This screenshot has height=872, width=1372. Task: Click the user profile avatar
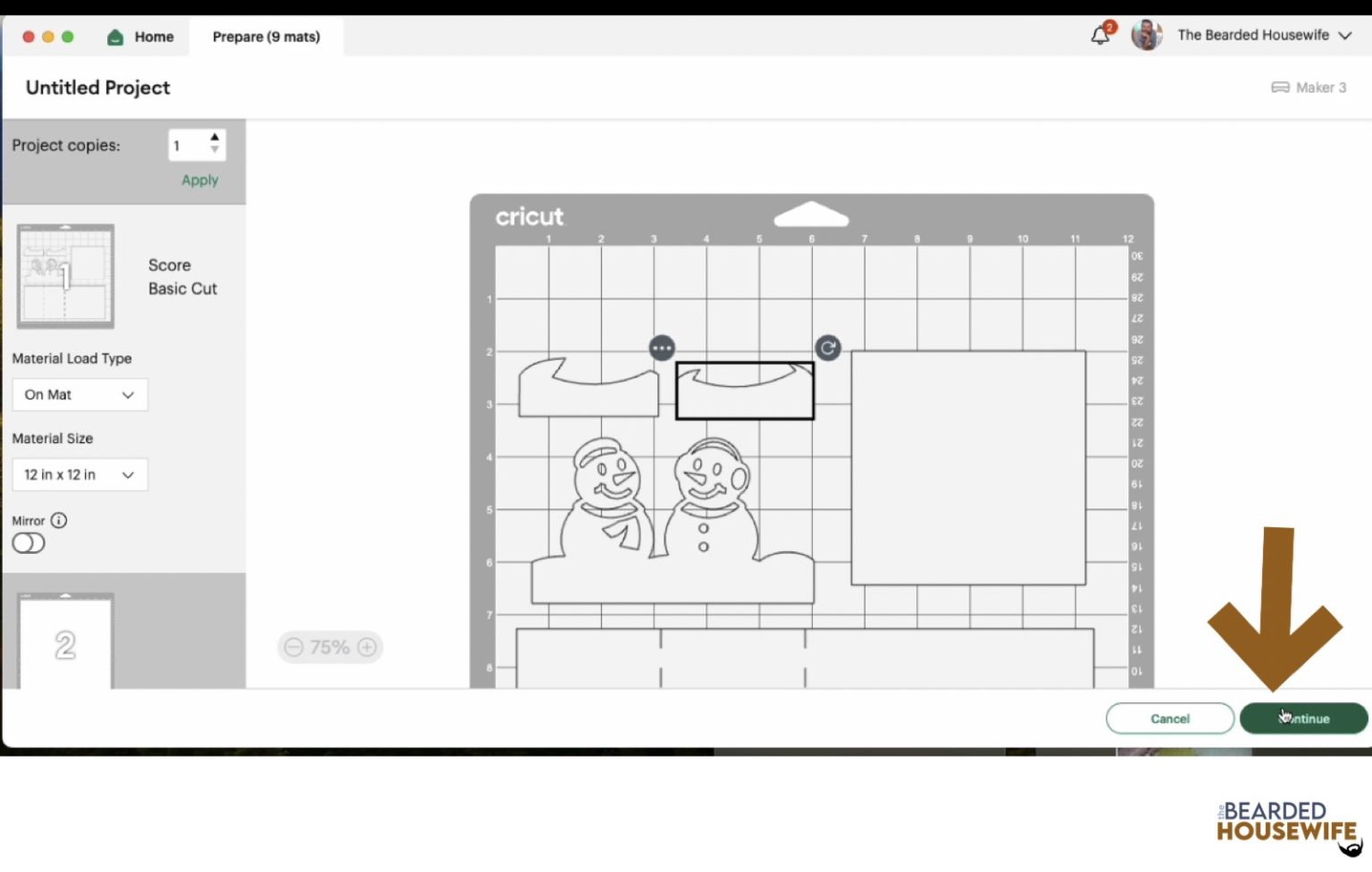(1146, 35)
